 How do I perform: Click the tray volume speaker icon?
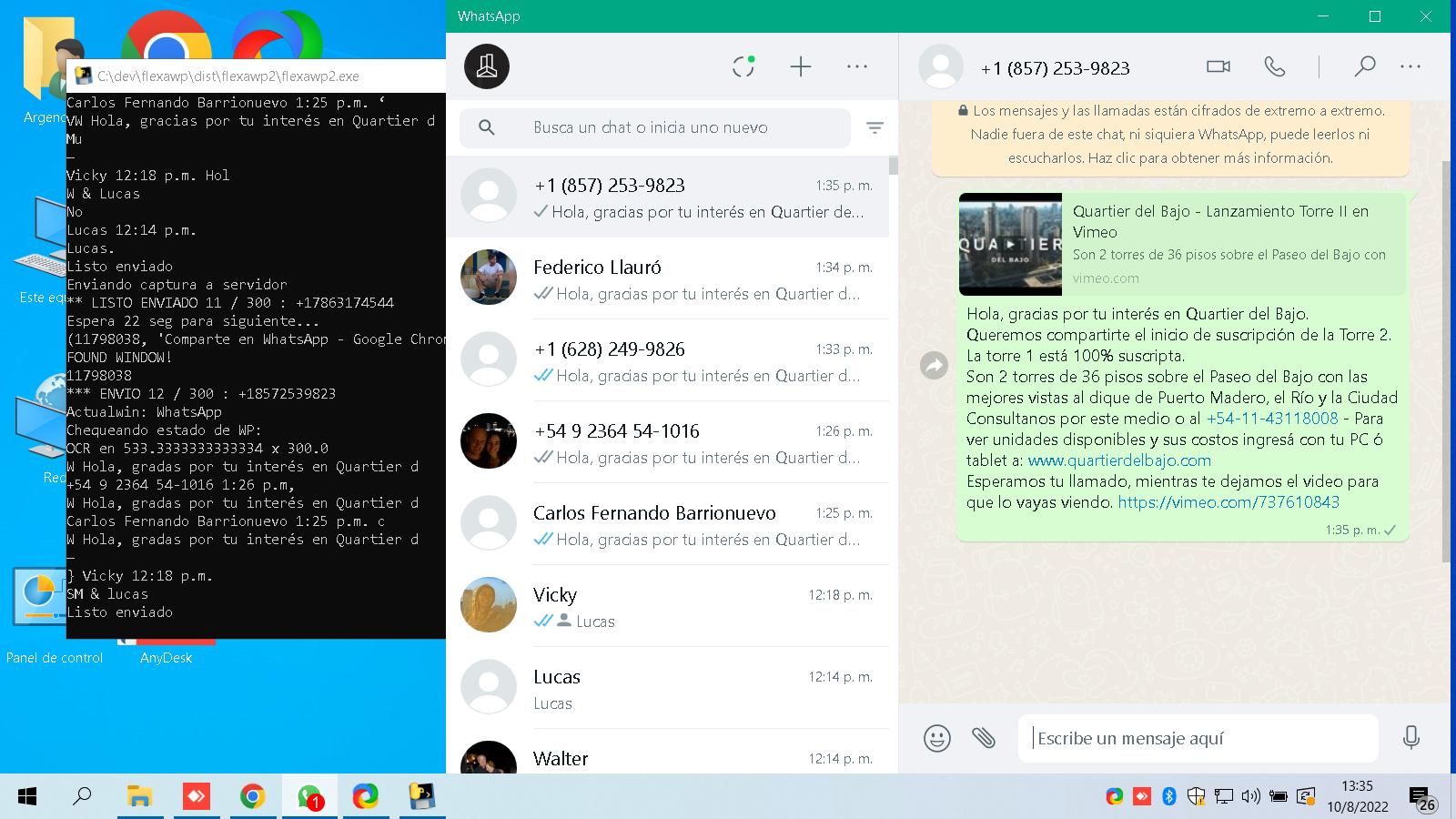1251,797
